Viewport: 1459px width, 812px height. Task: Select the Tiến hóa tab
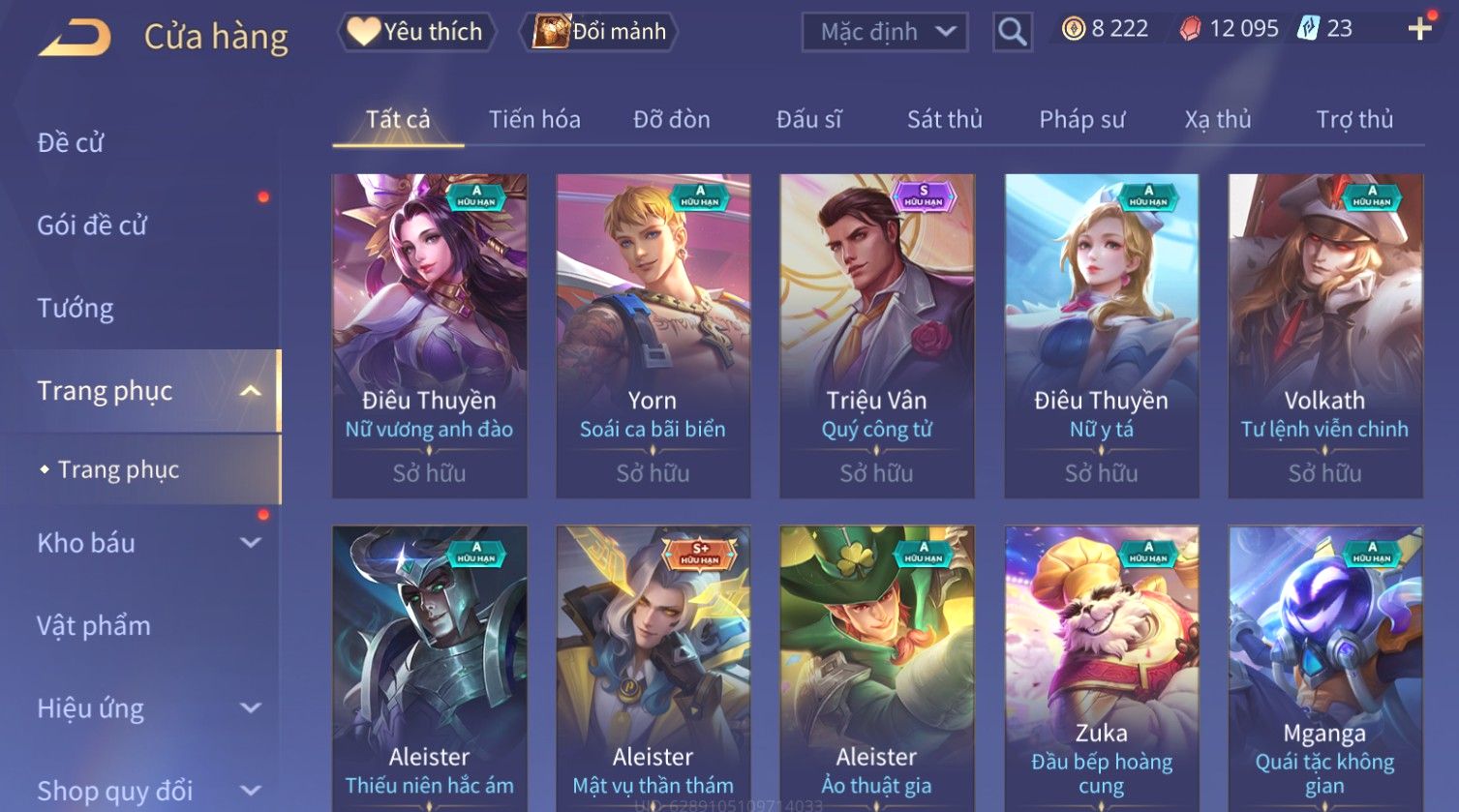pyautogui.click(x=534, y=119)
